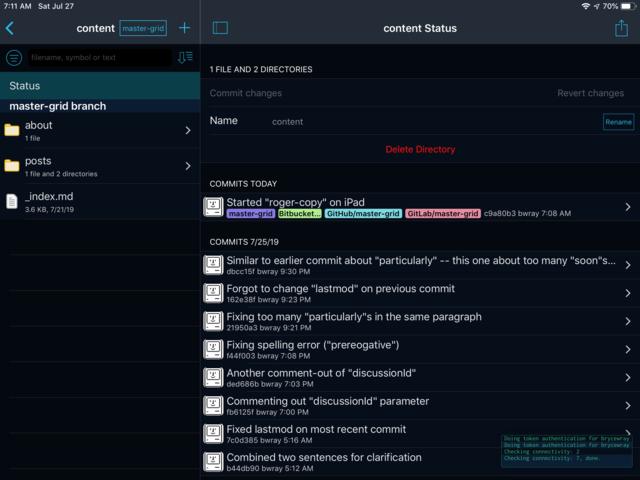Viewport: 640px width, 480px height.
Task: Tap the _index.md file icon
Action: pos(12,202)
